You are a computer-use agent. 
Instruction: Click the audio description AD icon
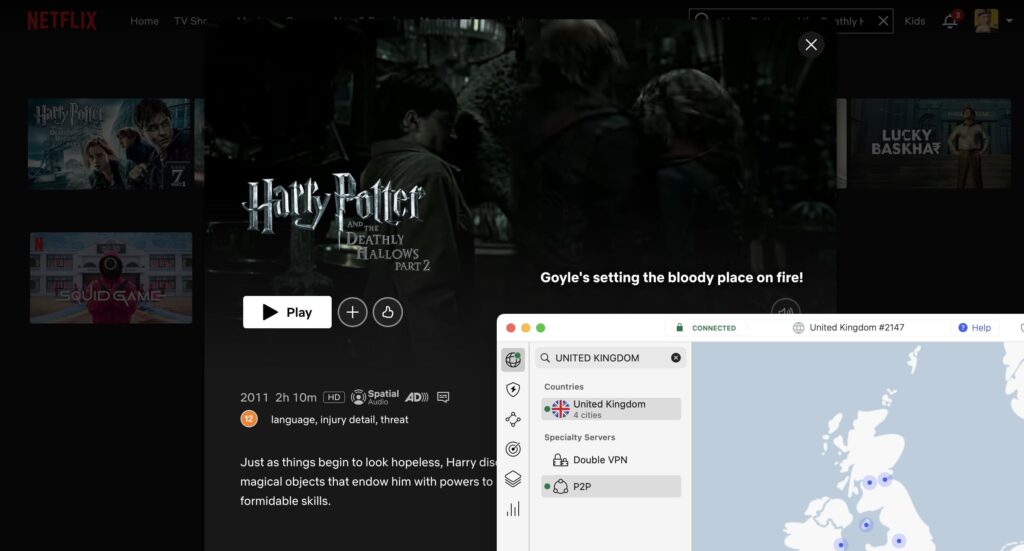(x=417, y=397)
